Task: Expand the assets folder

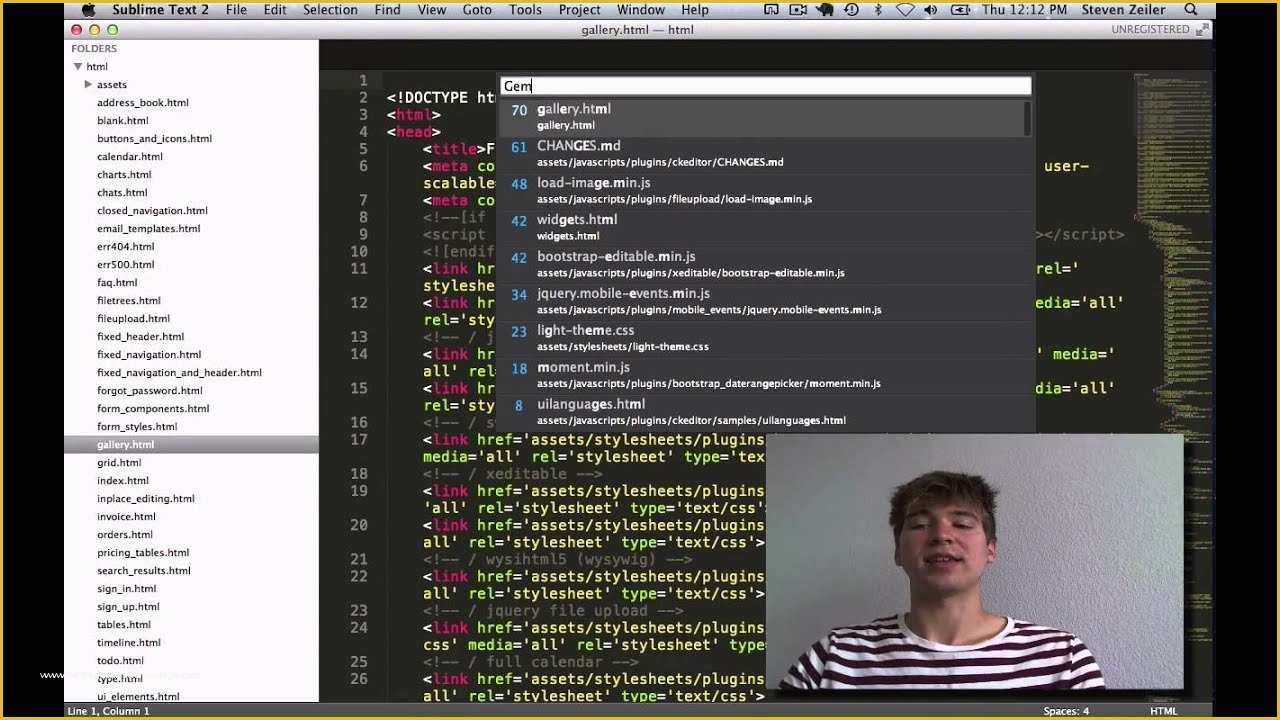Action: [88, 85]
